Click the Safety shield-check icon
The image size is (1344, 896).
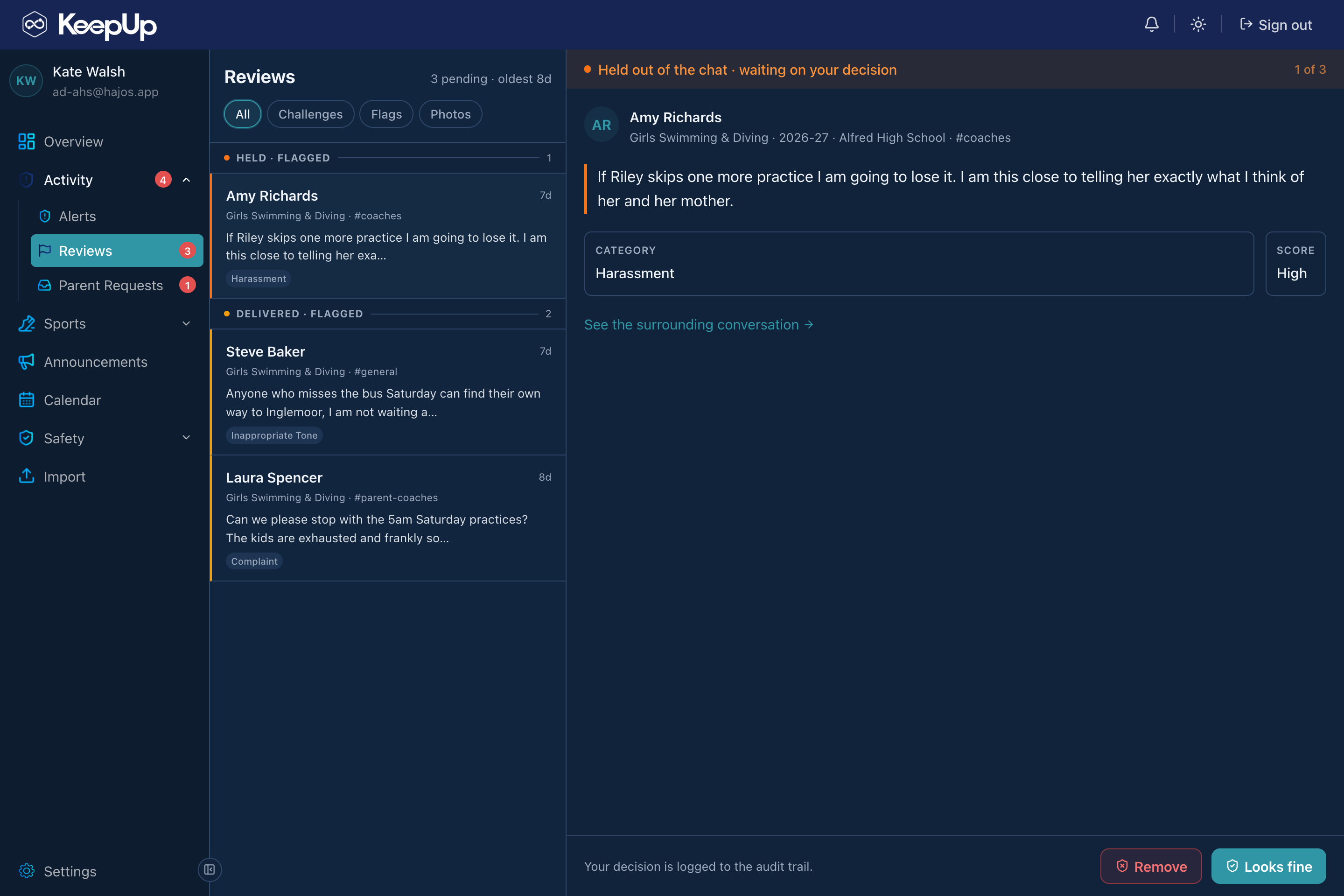coord(26,438)
